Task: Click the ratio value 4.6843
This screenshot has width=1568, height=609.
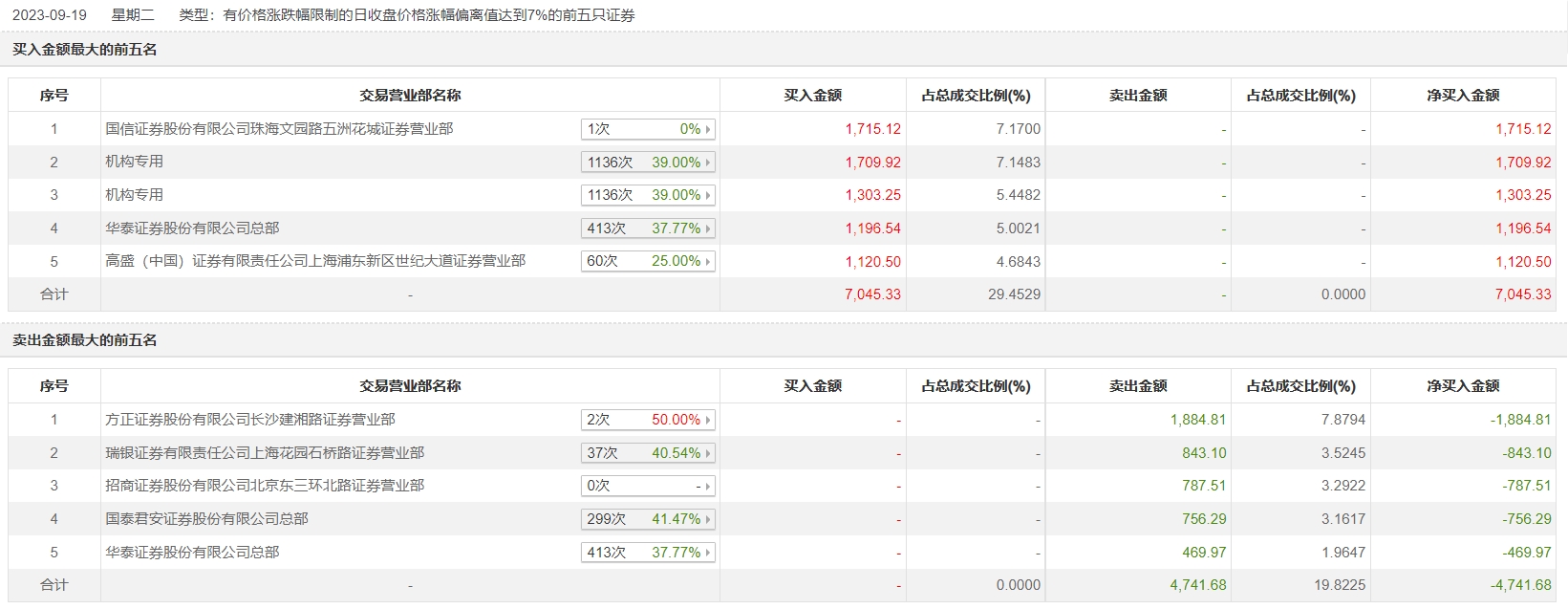Action: pos(1019,262)
